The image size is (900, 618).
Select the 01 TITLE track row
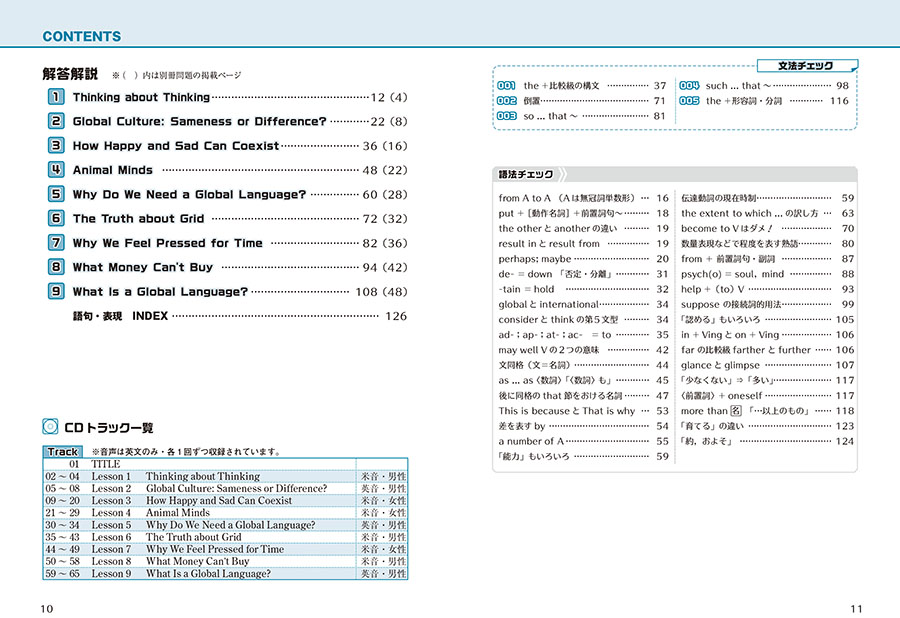(x=105, y=464)
